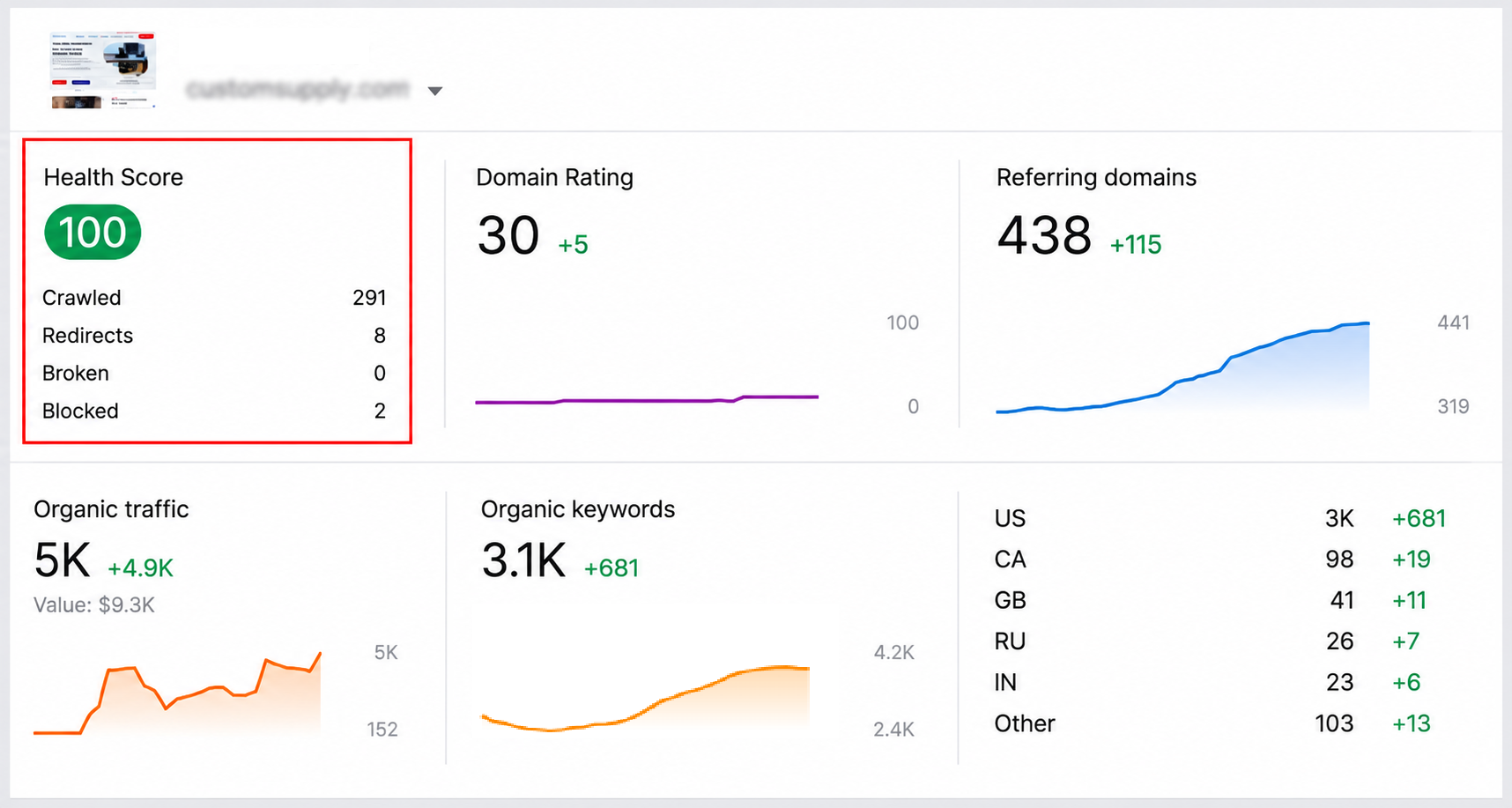
Task: Click the green Health Score 100 badge
Action: pyautogui.click(x=93, y=233)
